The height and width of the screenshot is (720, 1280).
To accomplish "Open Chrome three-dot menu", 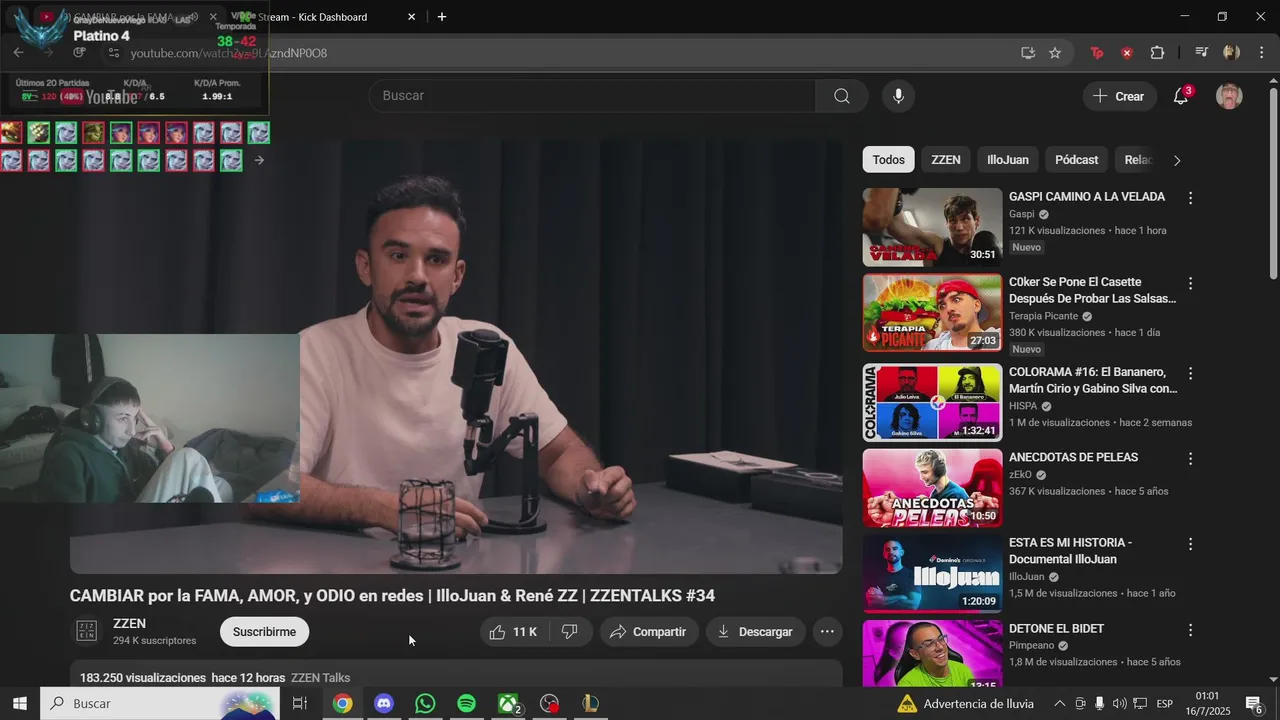I will (1260, 53).
